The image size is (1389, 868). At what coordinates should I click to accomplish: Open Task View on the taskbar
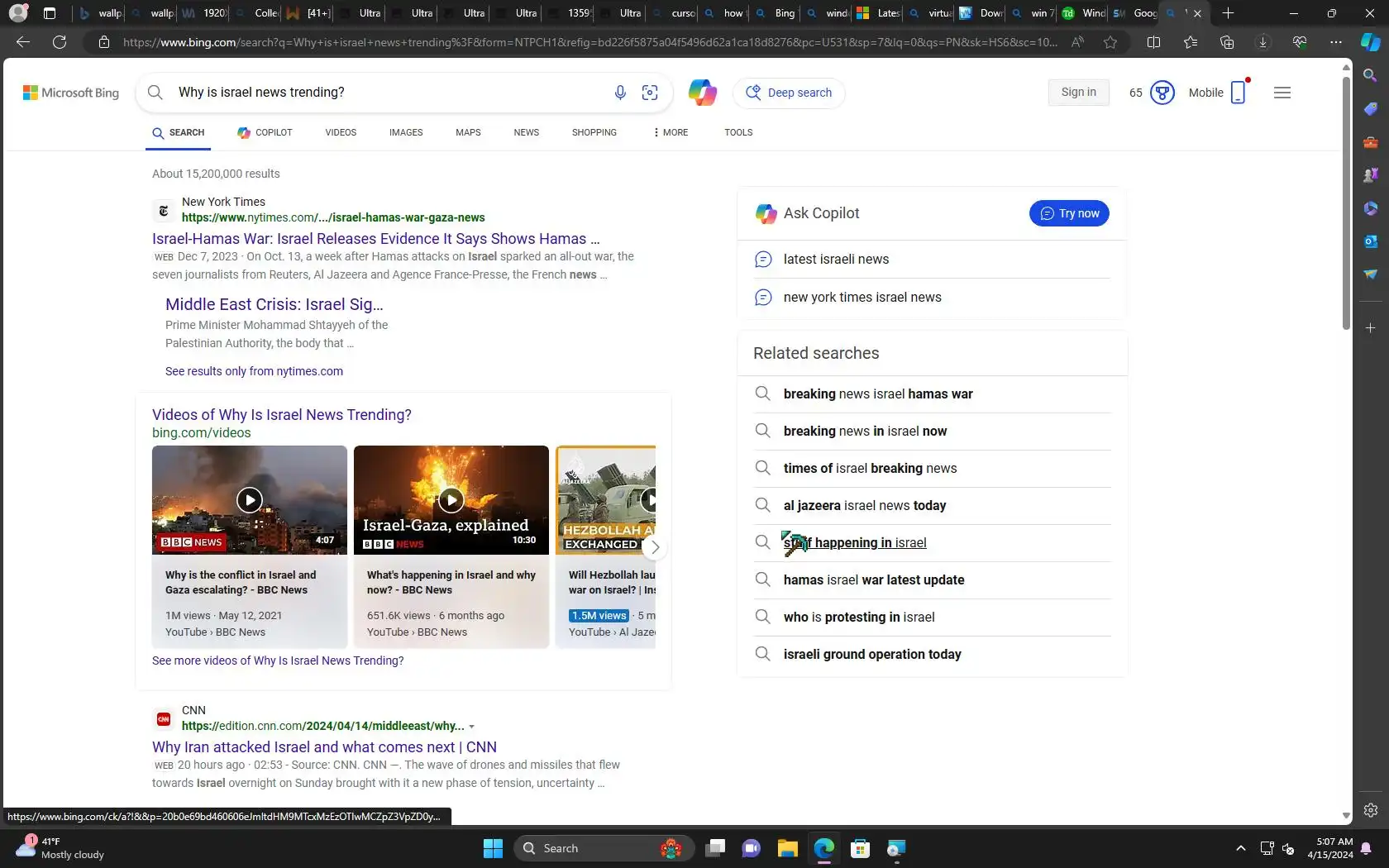[x=715, y=848]
